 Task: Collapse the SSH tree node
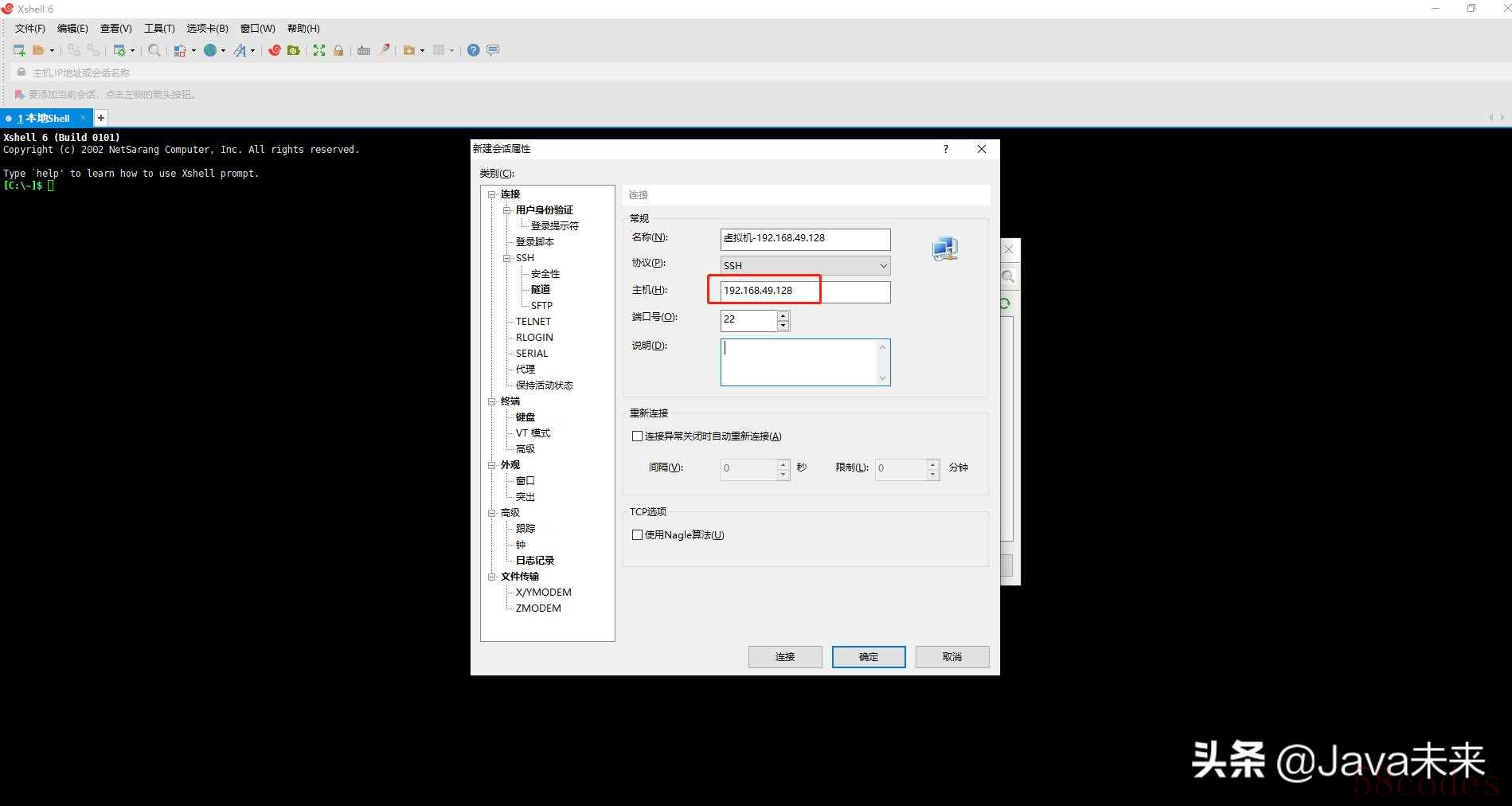tap(506, 258)
